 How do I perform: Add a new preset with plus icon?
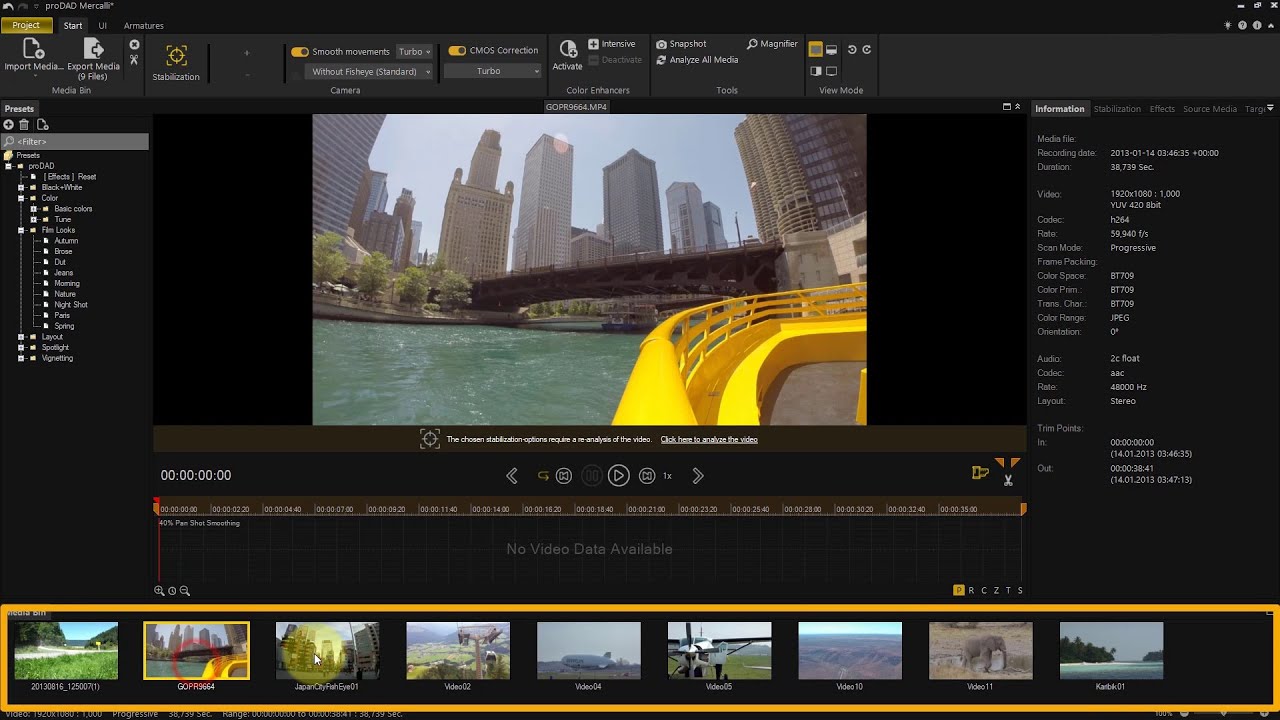tap(9, 125)
